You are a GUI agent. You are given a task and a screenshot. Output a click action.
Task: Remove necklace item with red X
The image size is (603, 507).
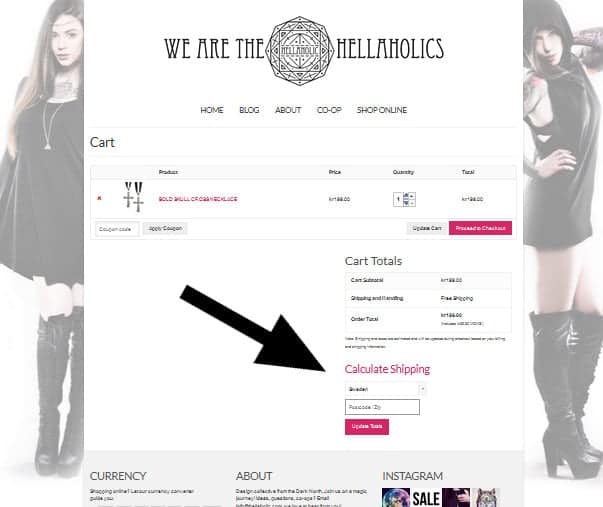[99, 198]
